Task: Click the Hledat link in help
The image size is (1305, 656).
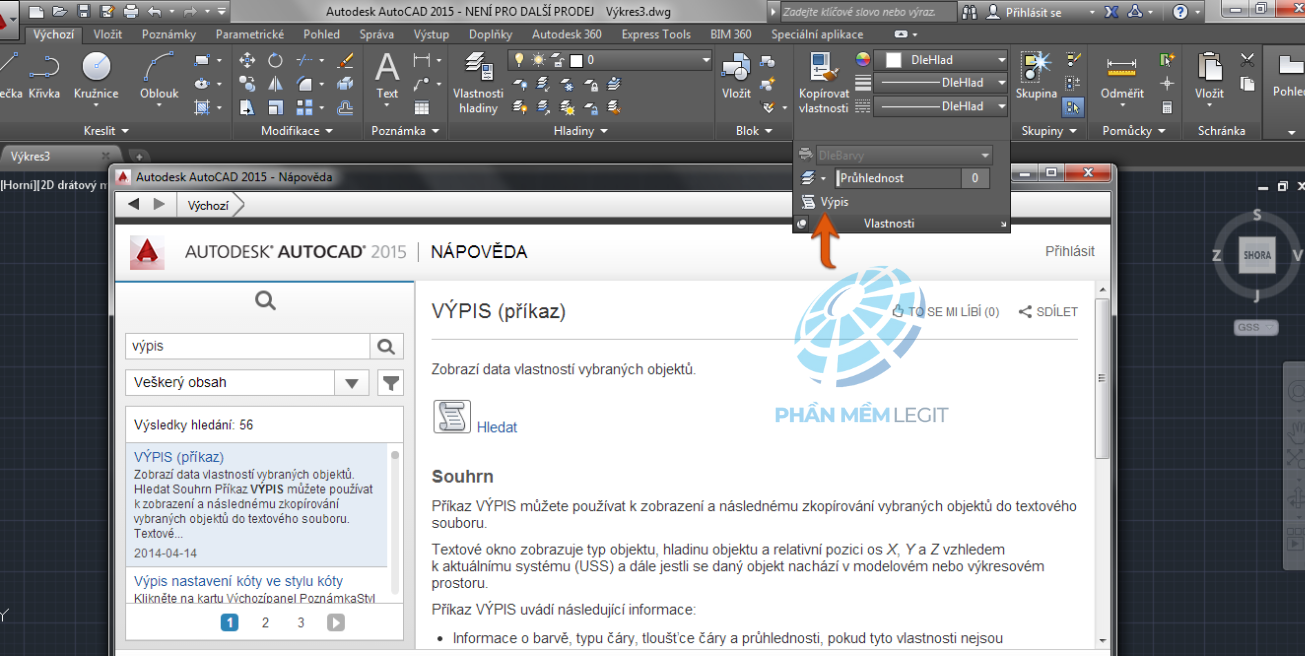Action: point(497,427)
